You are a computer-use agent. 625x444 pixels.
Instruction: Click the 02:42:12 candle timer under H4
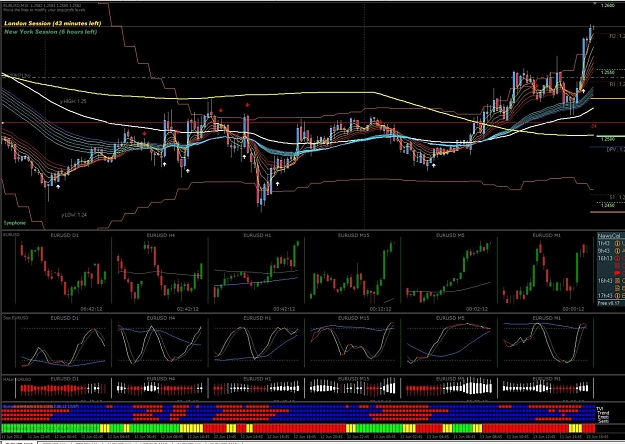tap(188, 309)
